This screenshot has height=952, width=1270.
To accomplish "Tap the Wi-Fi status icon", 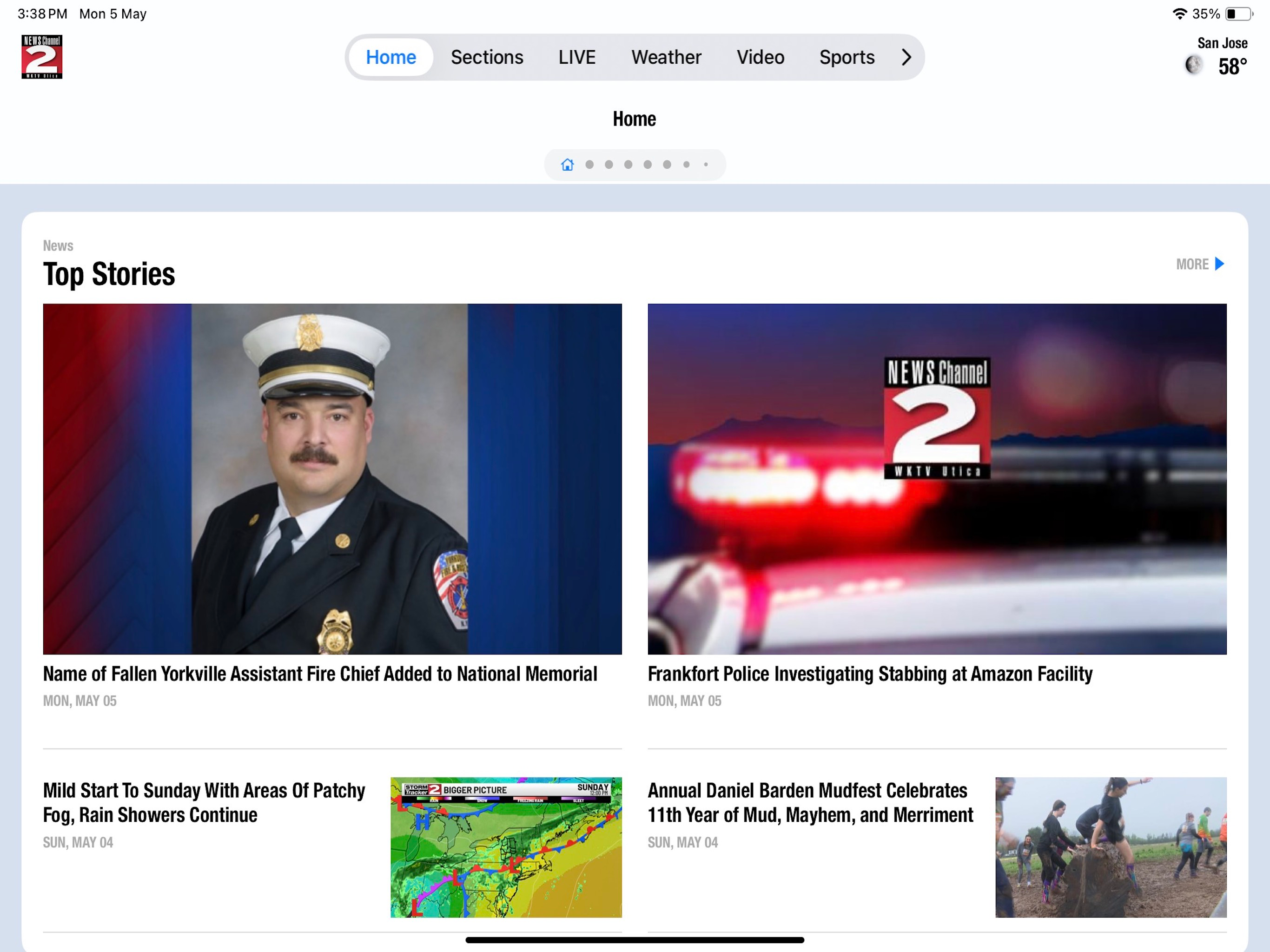I will click(x=1179, y=14).
